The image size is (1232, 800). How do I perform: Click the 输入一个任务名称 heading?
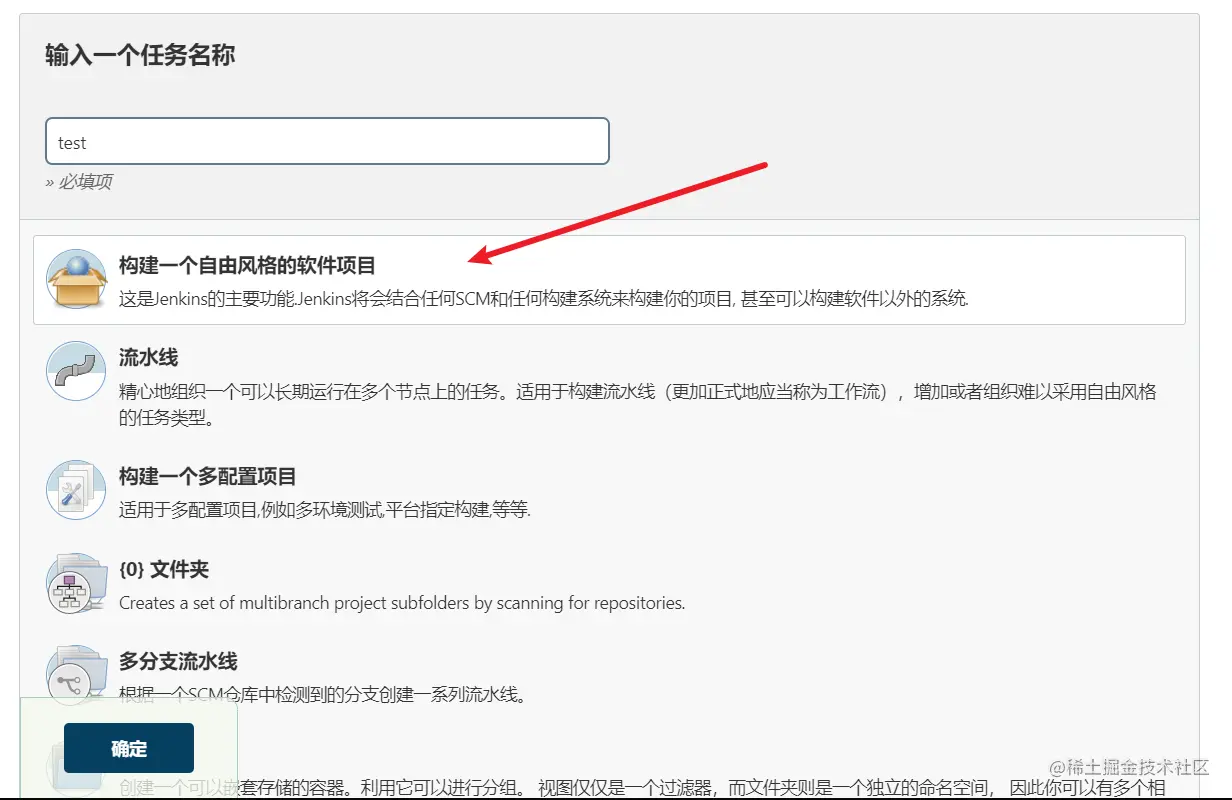tap(140, 55)
